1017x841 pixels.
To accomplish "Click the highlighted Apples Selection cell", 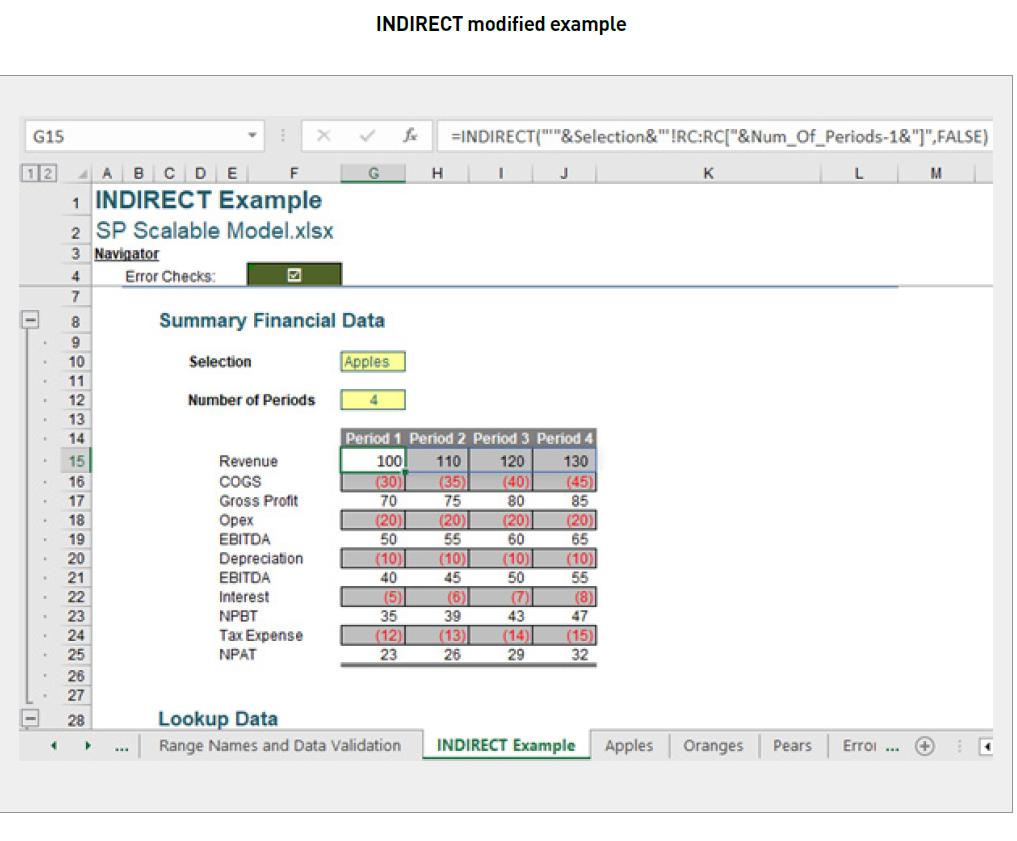I will (x=371, y=361).
